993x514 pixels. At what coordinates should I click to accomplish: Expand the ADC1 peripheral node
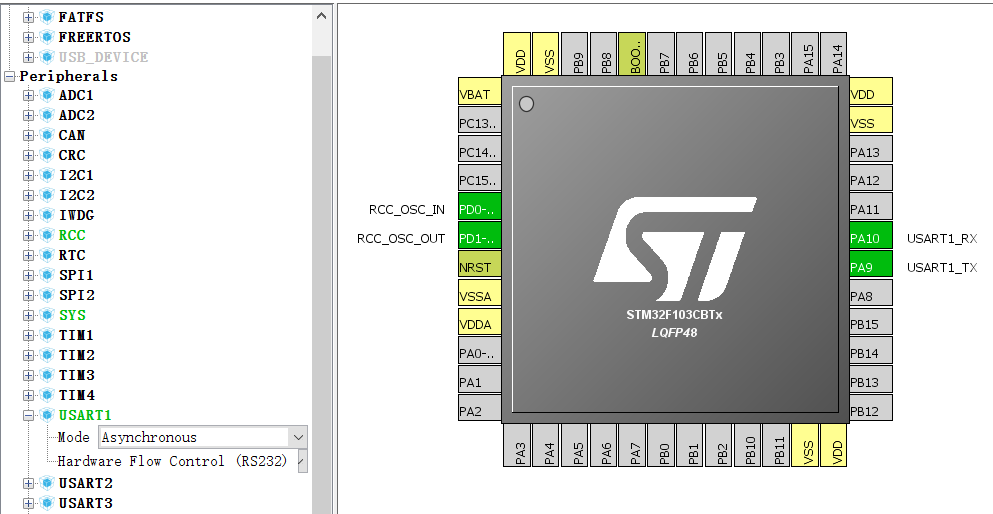[x=28, y=96]
